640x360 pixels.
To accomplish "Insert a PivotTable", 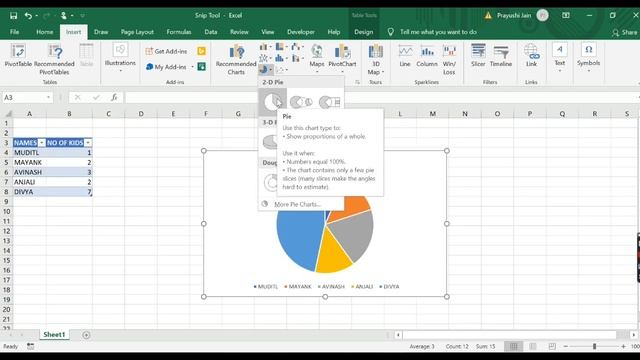I will (x=18, y=56).
